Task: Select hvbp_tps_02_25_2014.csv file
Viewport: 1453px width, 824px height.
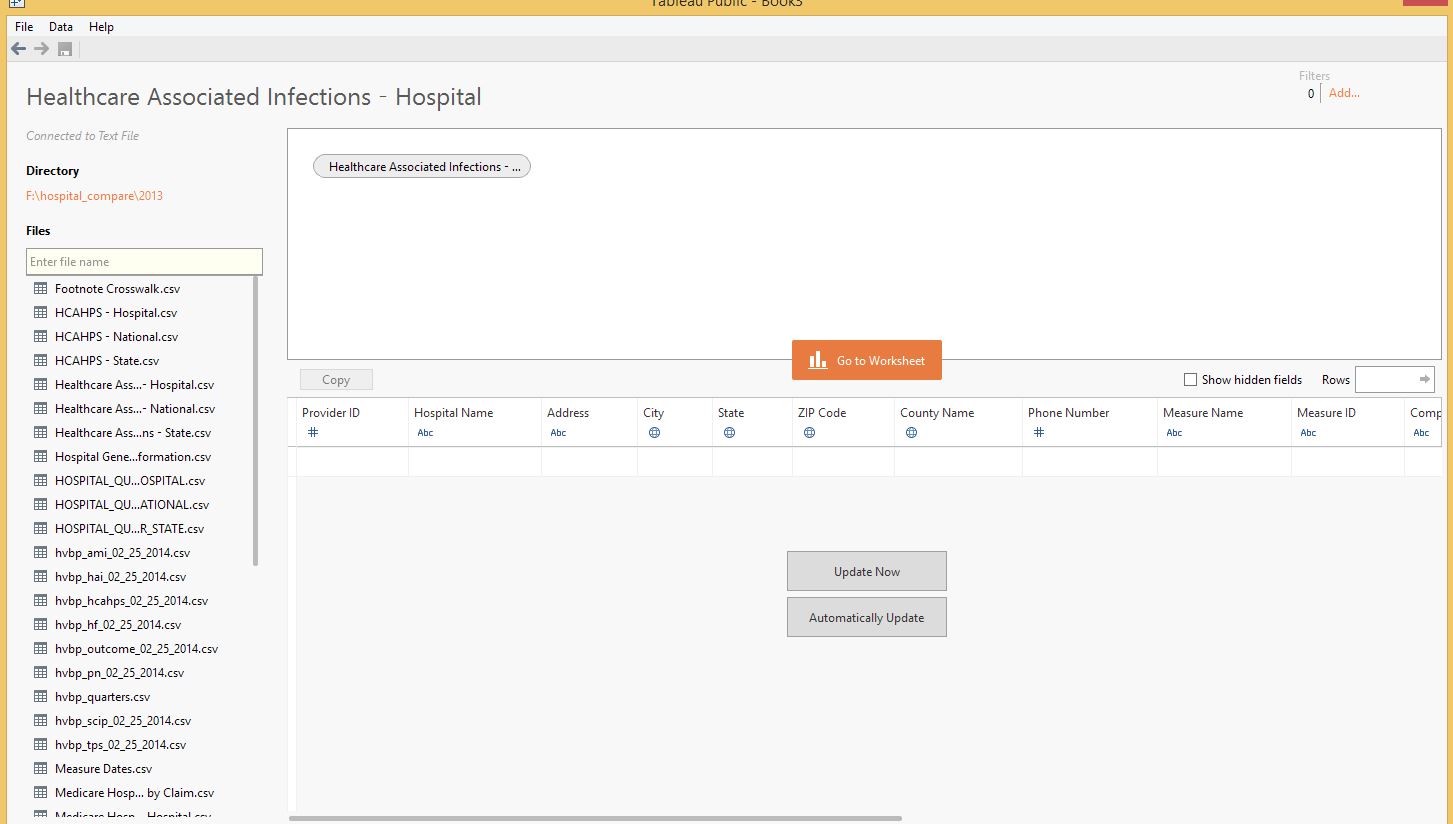Action: 120,744
